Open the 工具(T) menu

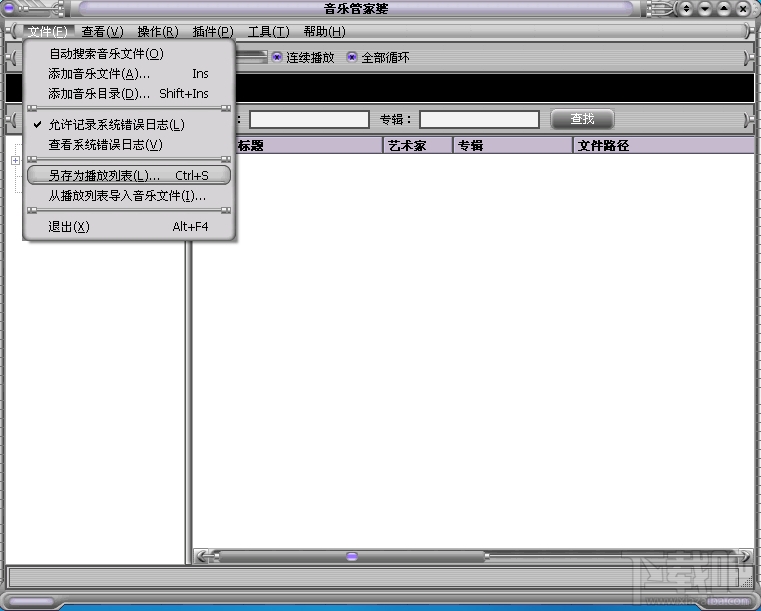pos(268,32)
